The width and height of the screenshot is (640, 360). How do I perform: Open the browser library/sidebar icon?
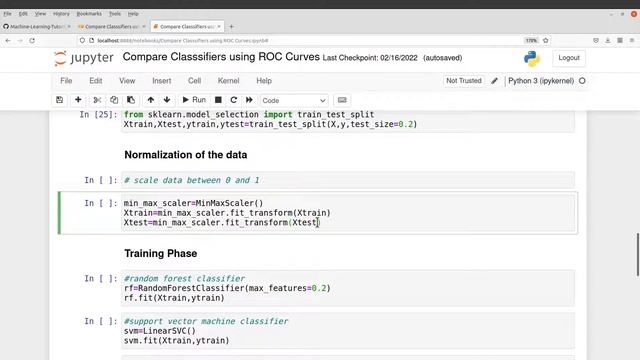pos(620,40)
